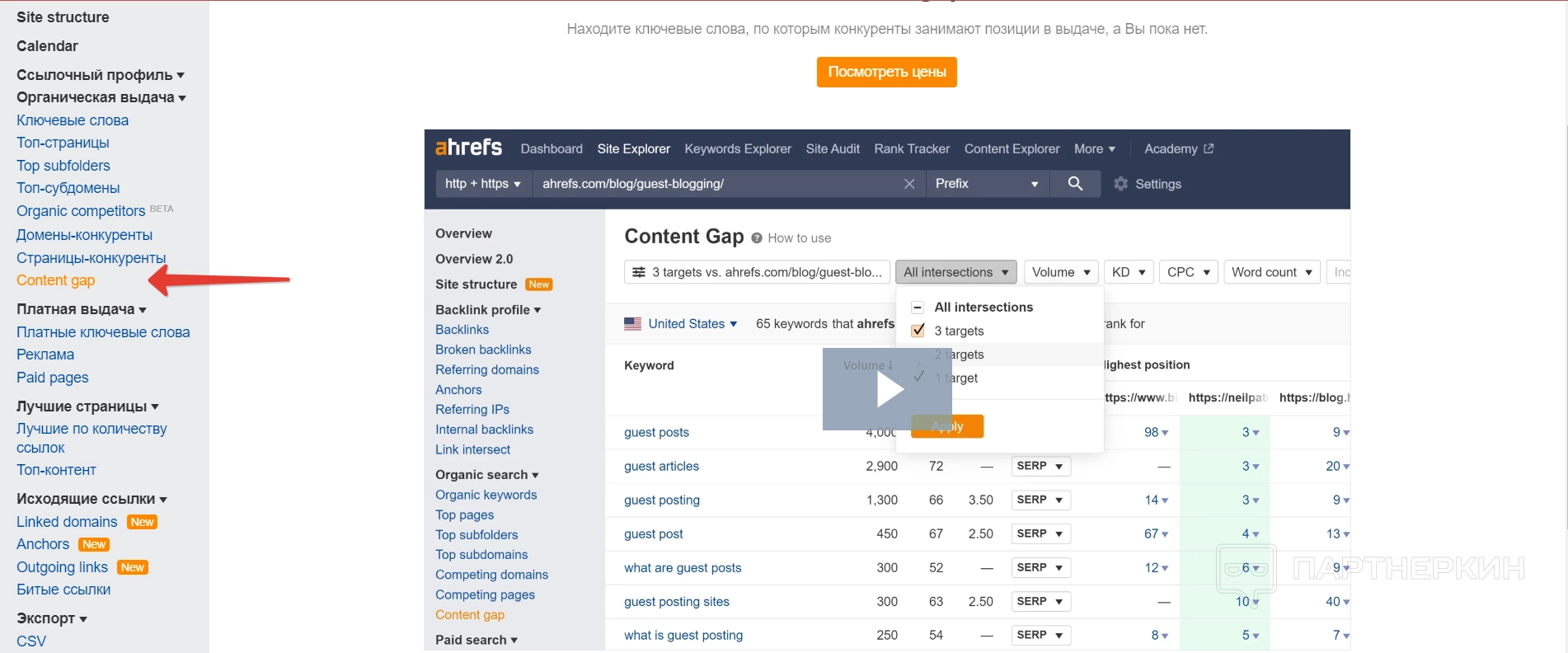Screen dimensions: 1568x653
Task: Open the Word count filter dropdown
Action: (x=1272, y=272)
